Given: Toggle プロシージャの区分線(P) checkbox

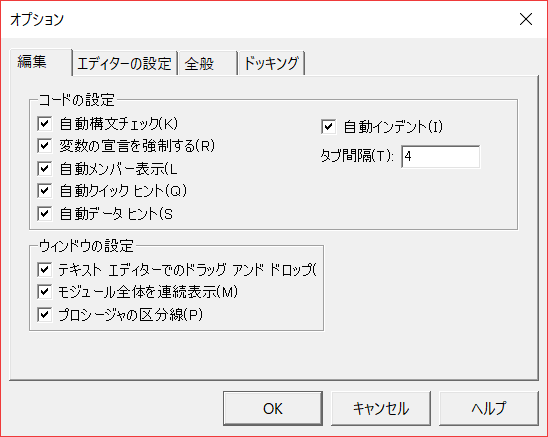Looking at the screenshot, I should 44,315.
